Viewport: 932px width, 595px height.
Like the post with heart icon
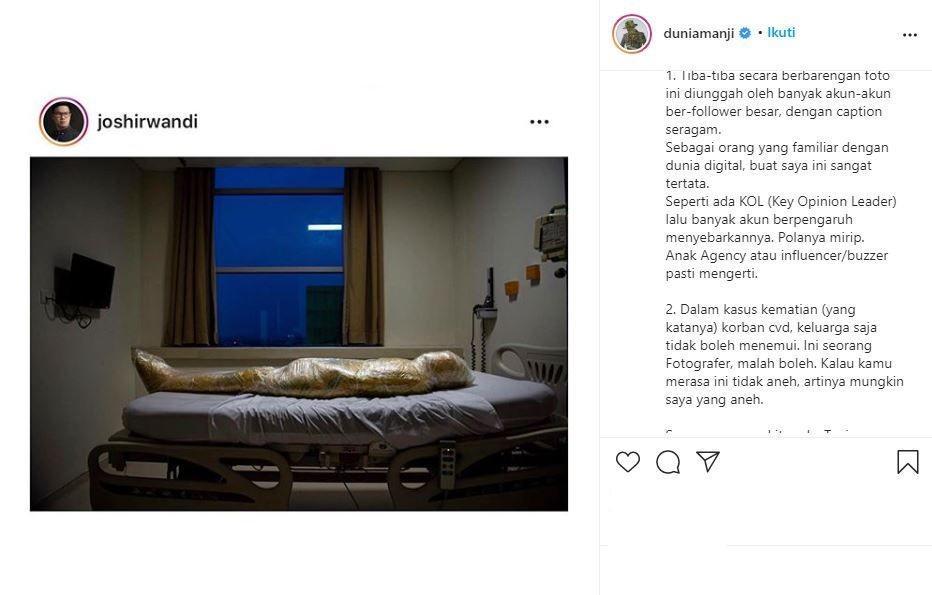(628, 462)
